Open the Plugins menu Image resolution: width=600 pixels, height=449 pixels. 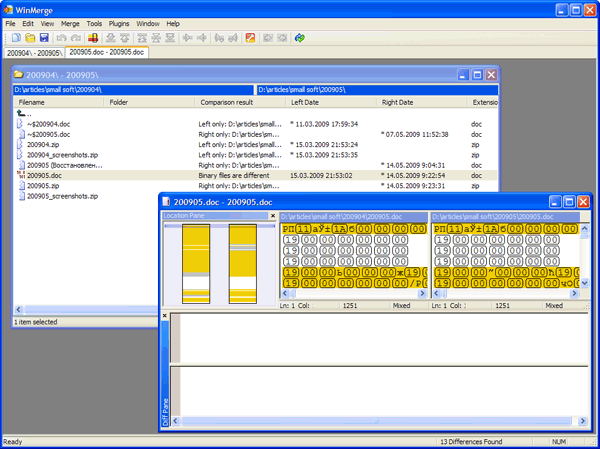pos(119,23)
